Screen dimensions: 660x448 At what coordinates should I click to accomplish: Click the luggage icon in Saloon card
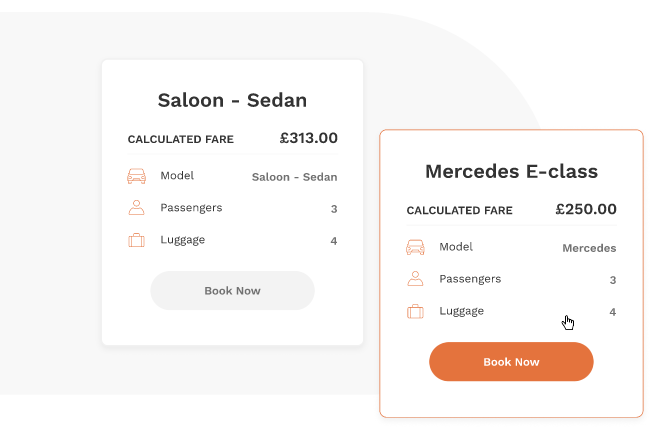(137, 240)
